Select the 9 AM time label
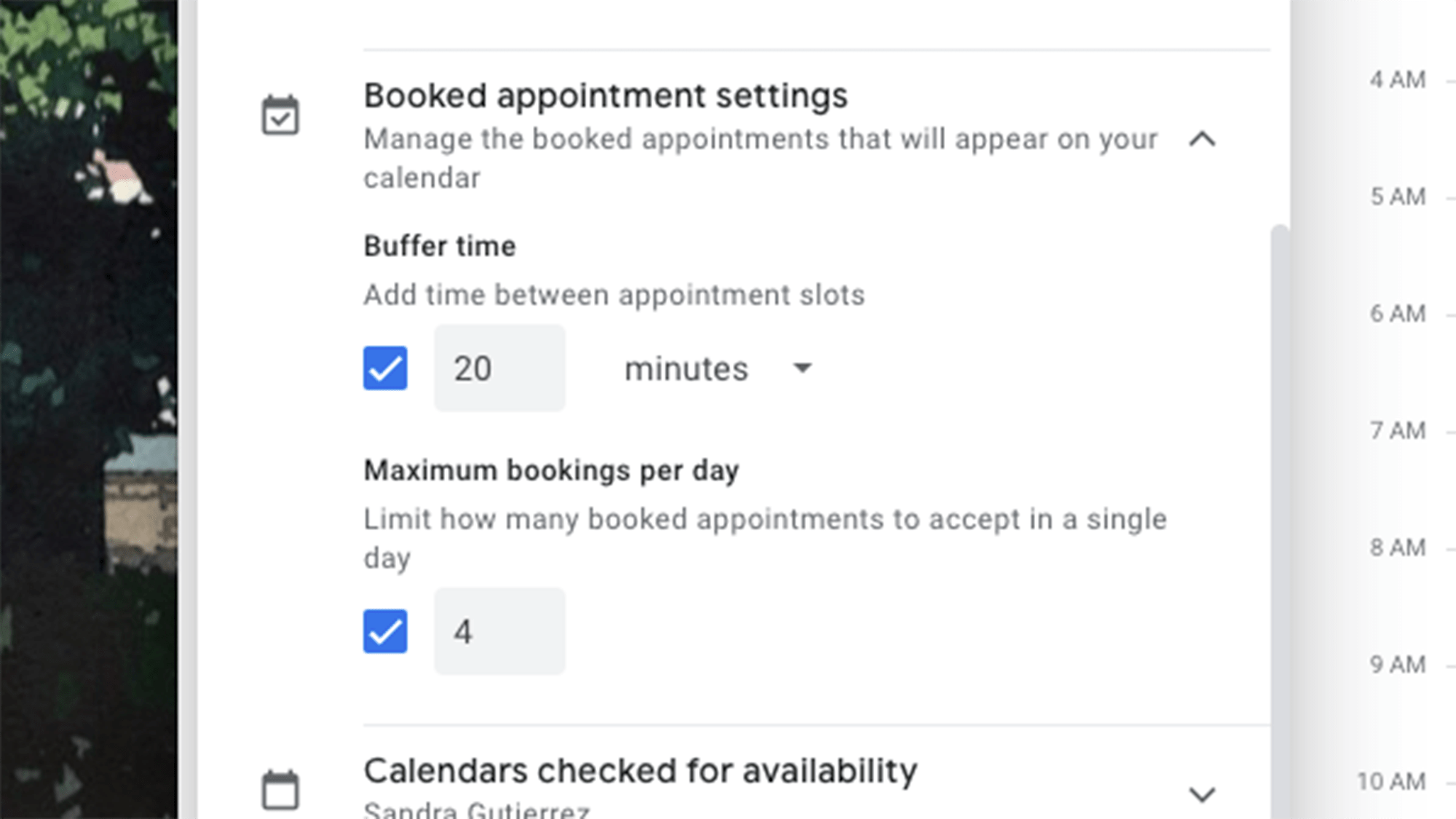 point(1397,665)
